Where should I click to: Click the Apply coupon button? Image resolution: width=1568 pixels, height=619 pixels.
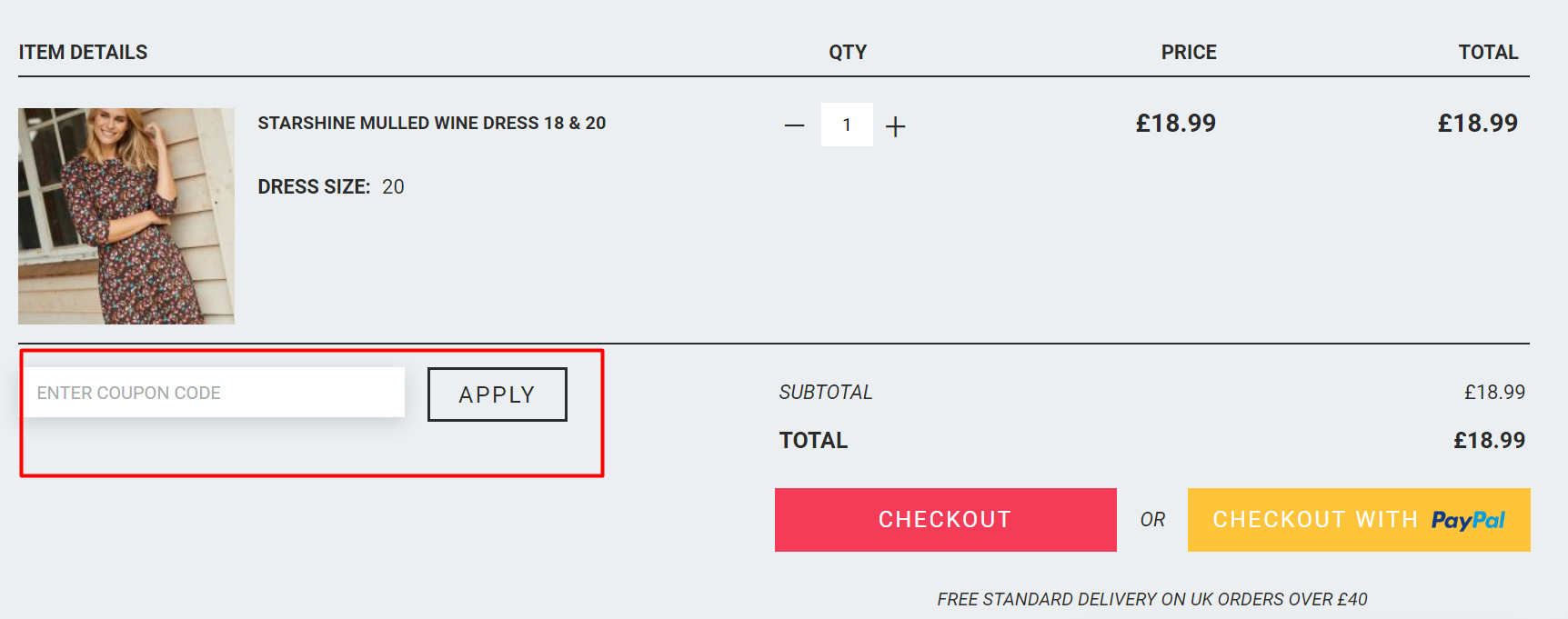coord(497,394)
